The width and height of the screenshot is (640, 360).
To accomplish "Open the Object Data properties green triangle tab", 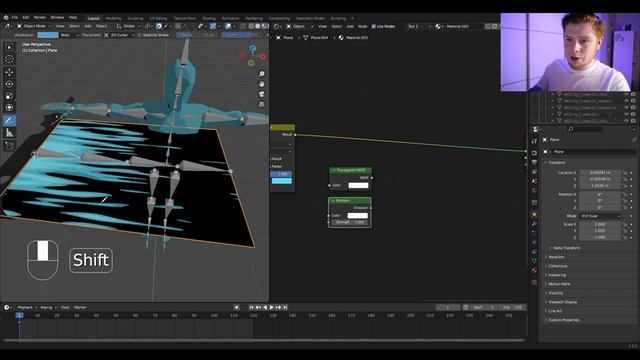I will [x=534, y=260].
